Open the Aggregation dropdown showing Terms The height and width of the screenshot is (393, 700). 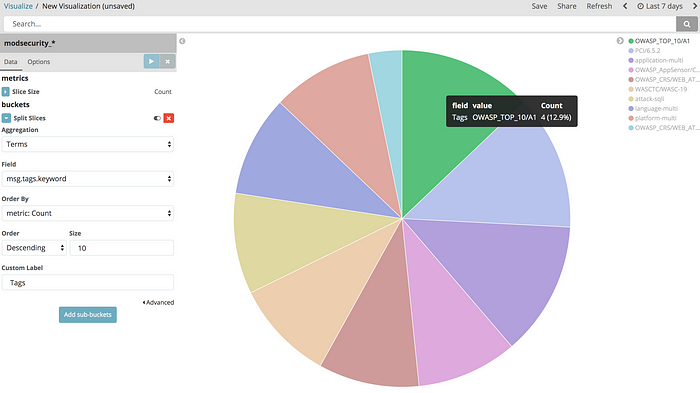pos(88,144)
